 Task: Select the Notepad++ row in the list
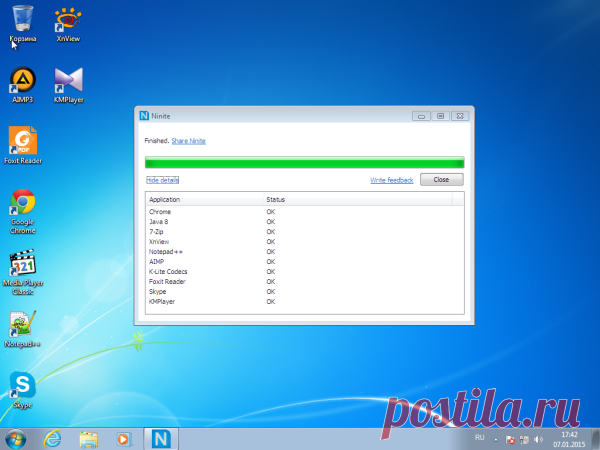point(305,251)
